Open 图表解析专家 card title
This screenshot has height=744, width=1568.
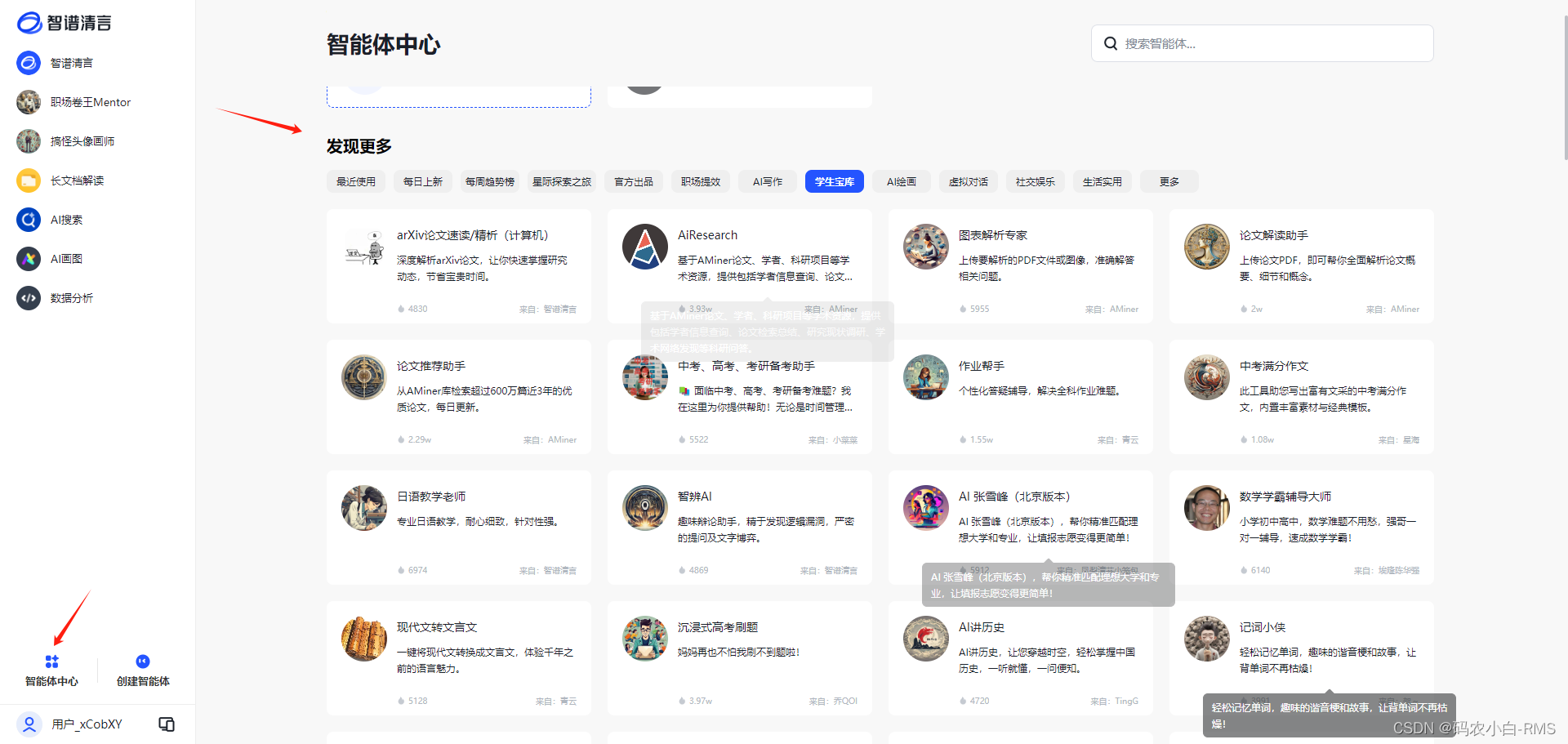pyautogui.click(x=993, y=235)
